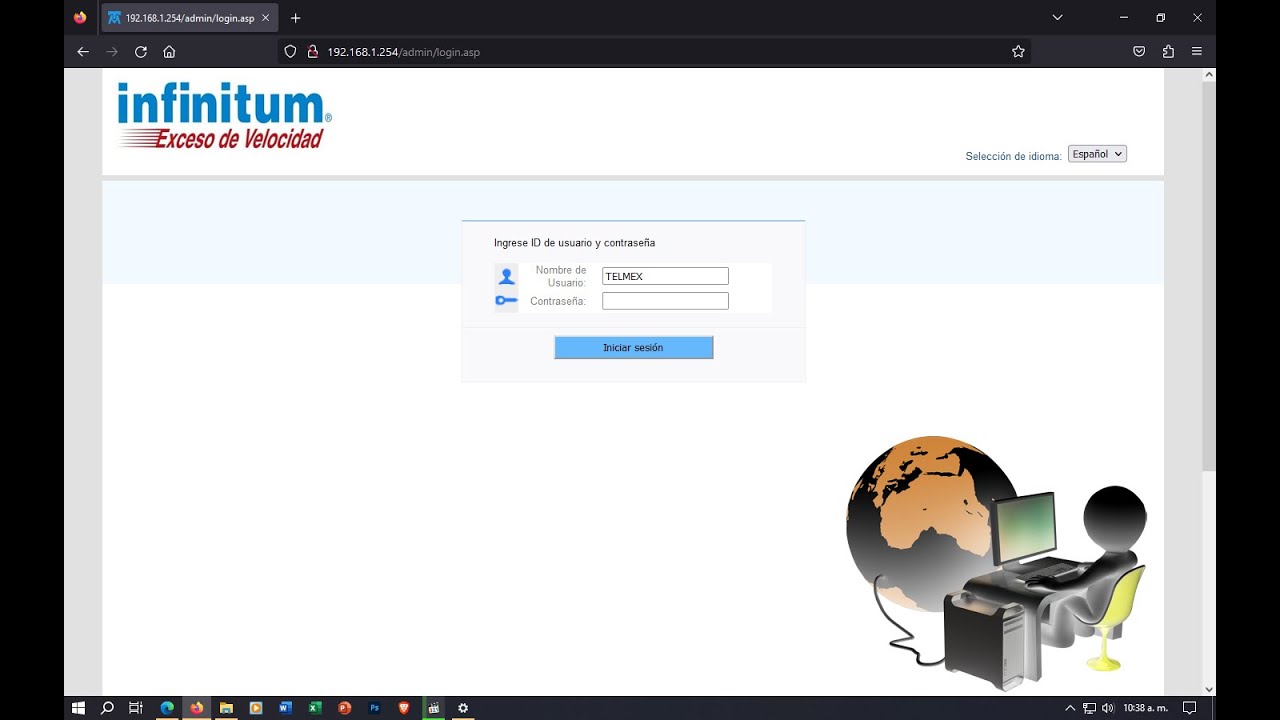Open Task View on taskbar
Viewport: 1280px width, 720px height.
click(136, 708)
